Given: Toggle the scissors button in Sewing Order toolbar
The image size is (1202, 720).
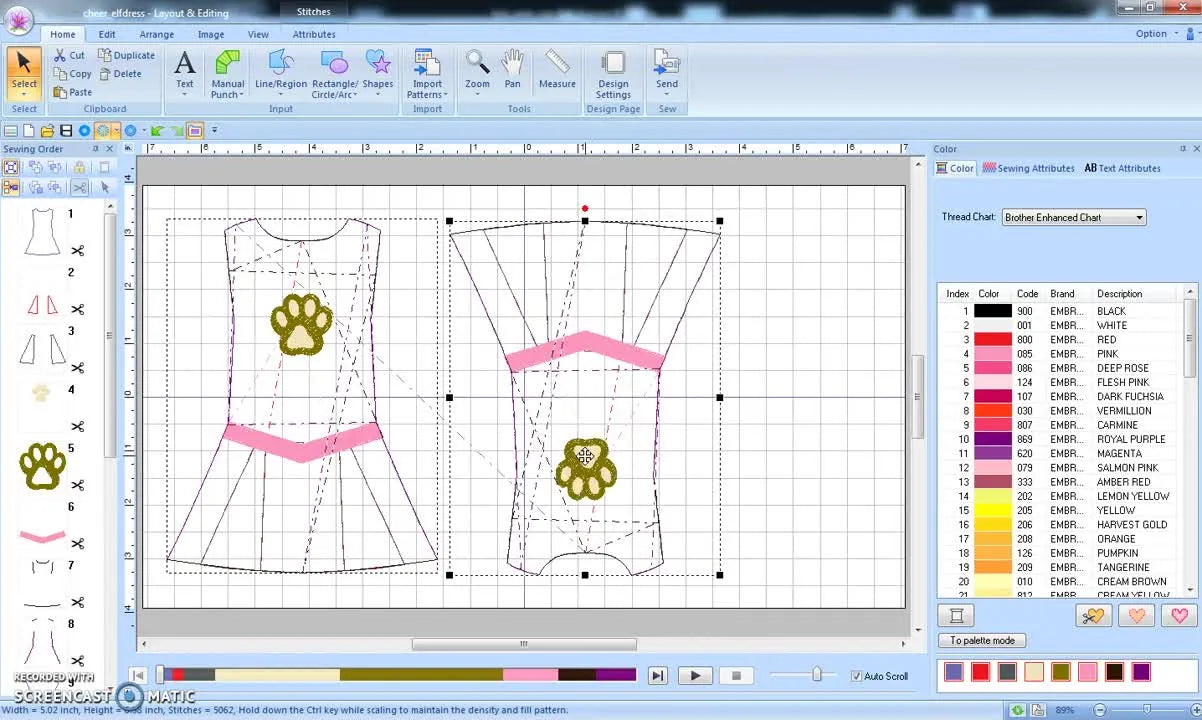Looking at the screenshot, I should 79,187.
